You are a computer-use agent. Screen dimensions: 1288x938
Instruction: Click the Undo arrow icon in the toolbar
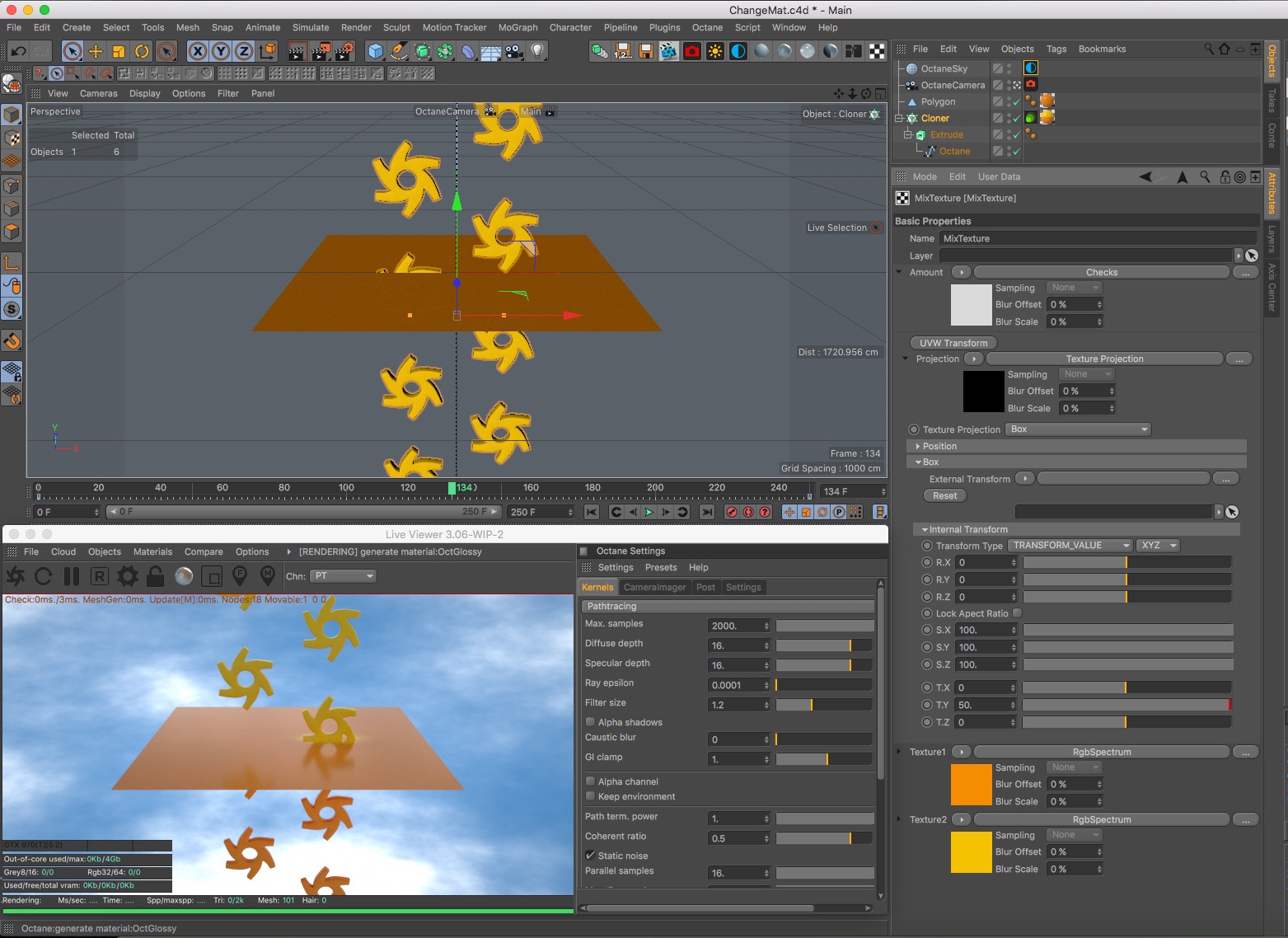point(18,51)
